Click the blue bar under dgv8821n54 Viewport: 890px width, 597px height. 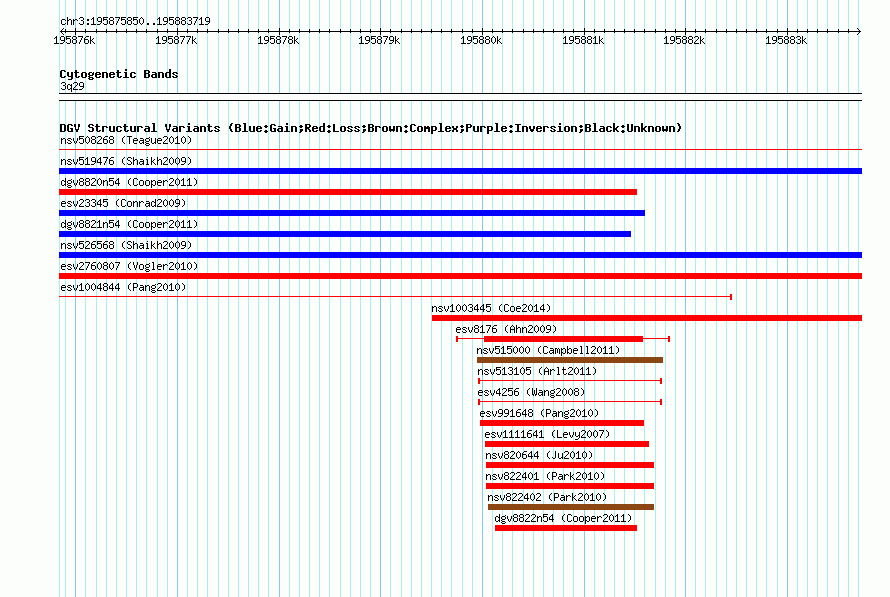click(345, 234)
